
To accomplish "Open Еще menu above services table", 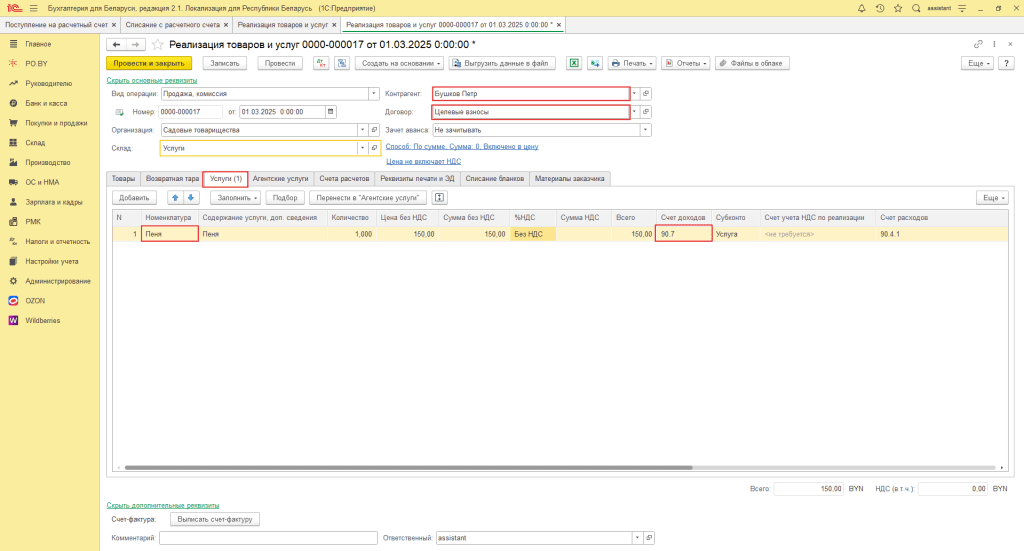I will (x=992, y=198).
